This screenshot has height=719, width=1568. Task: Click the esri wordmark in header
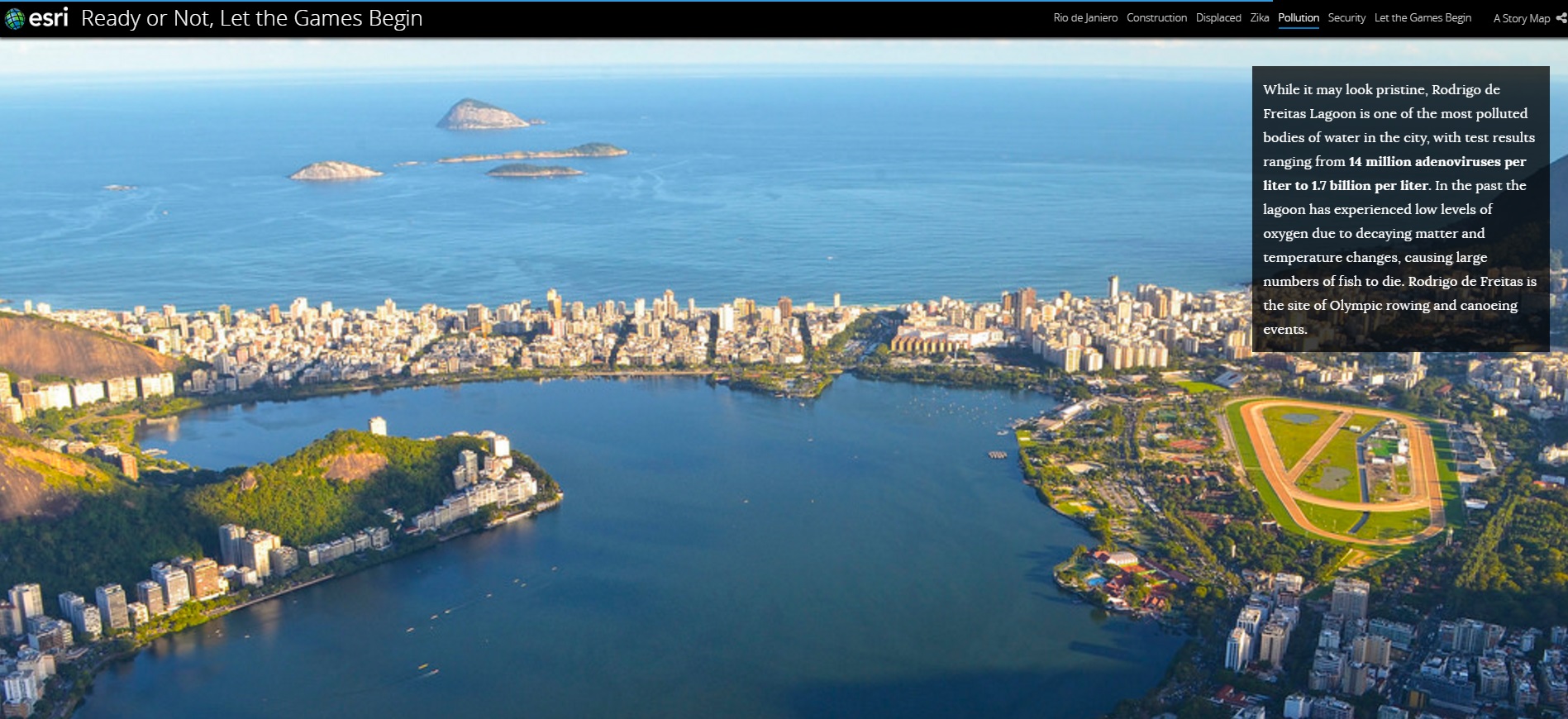[x=49, y=17]
